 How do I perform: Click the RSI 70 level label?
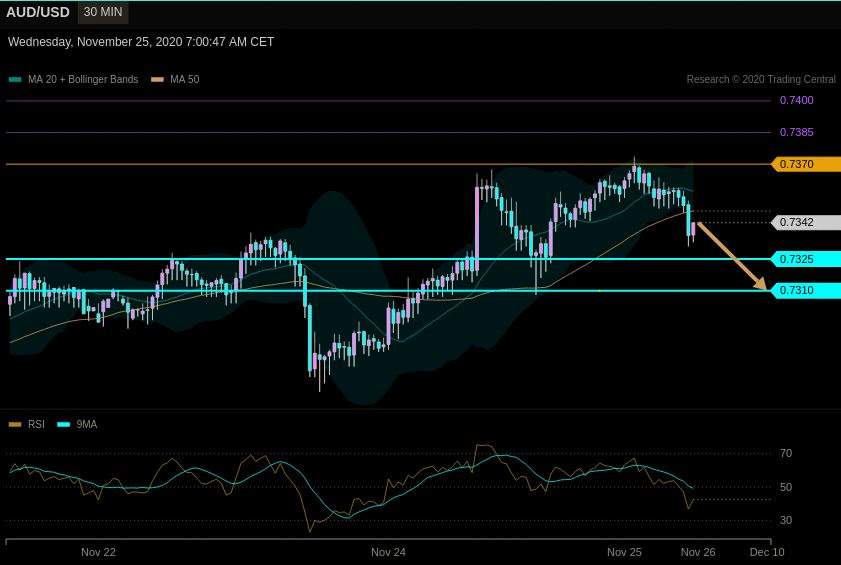(x=786, y=453)
